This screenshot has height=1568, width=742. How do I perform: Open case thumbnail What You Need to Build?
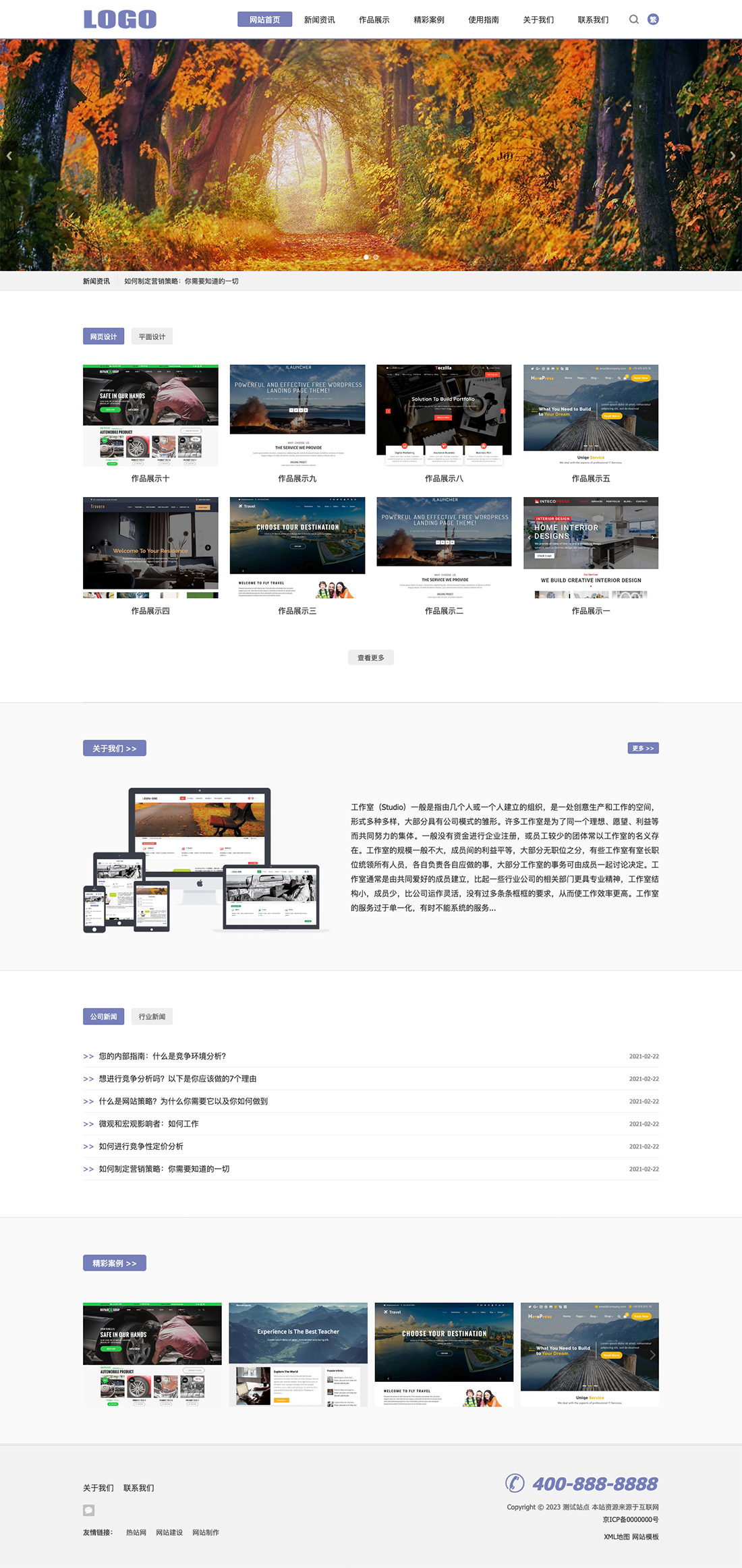click(590, 1354)
